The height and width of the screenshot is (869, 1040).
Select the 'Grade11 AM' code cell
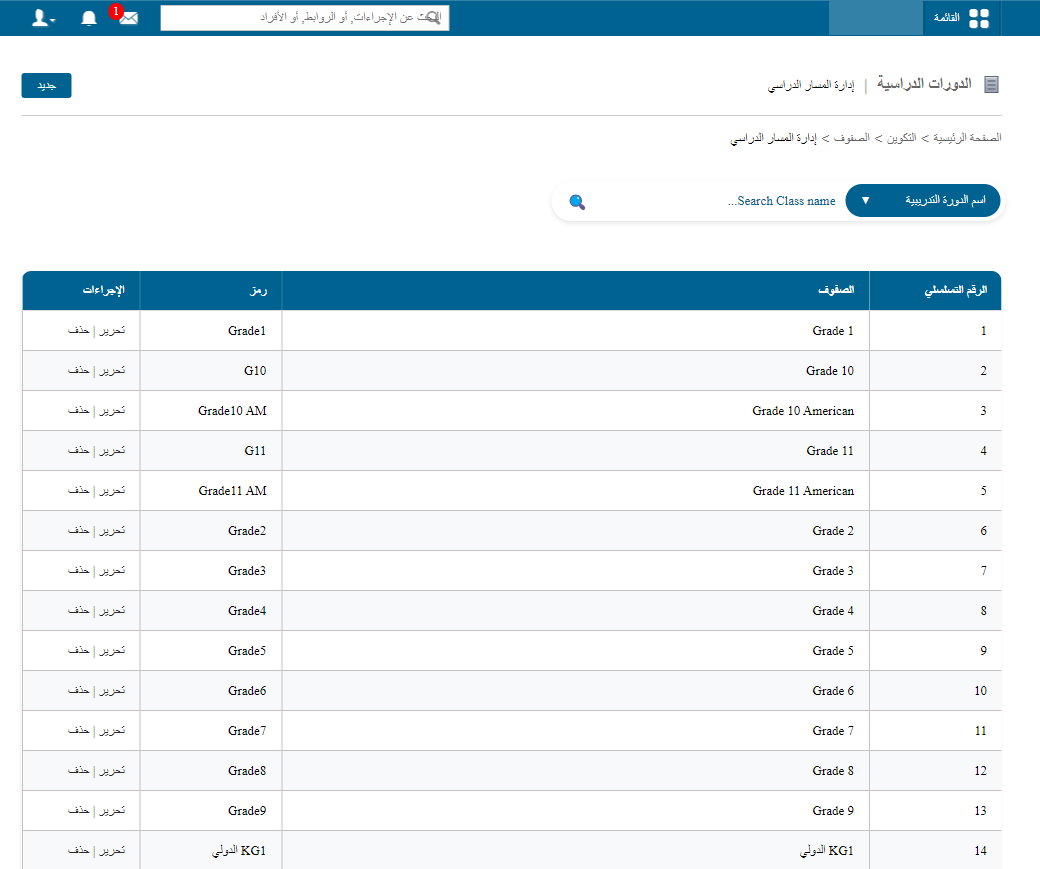pos(211,491)
